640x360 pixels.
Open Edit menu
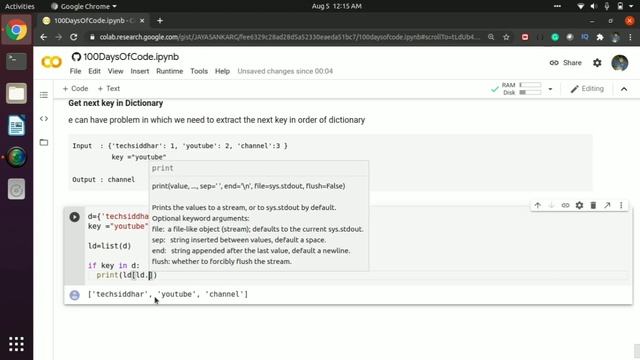pyautogui.click(x=94, y=71)
